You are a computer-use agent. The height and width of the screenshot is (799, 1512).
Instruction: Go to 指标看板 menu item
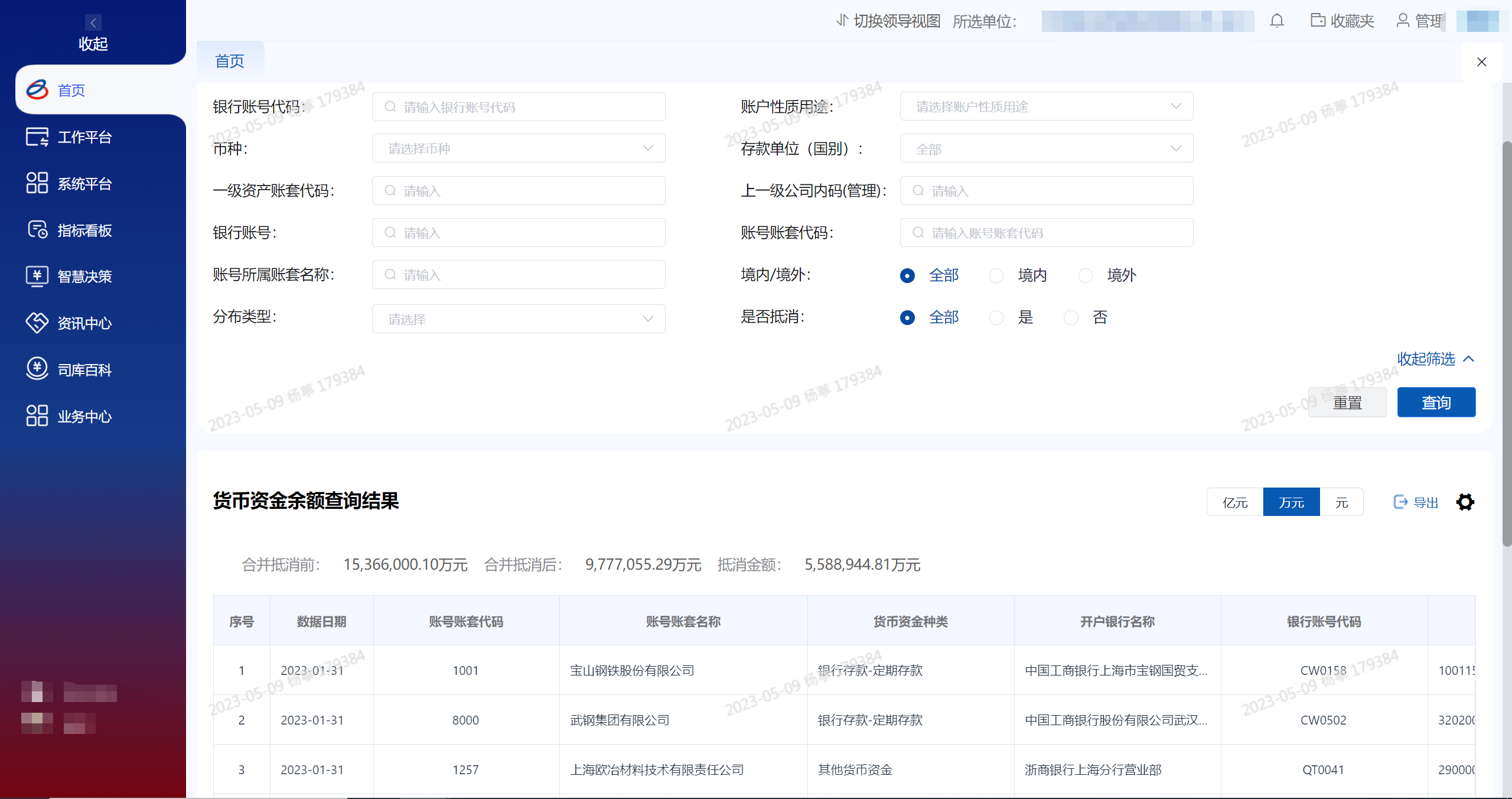pyautogui.click(x=84, y=230)
